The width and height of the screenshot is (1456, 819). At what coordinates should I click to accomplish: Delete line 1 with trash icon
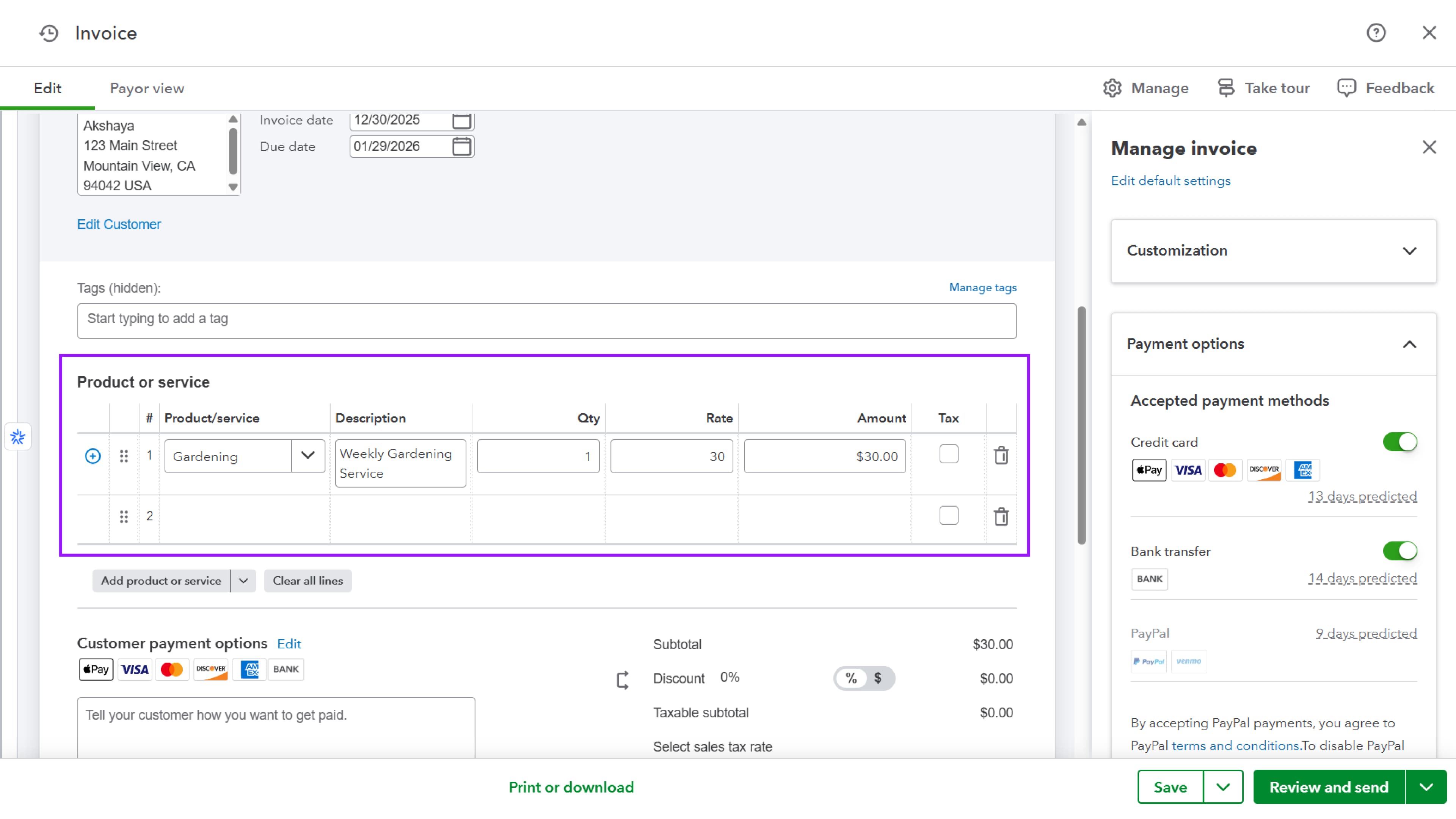(x=1001, y=455)
